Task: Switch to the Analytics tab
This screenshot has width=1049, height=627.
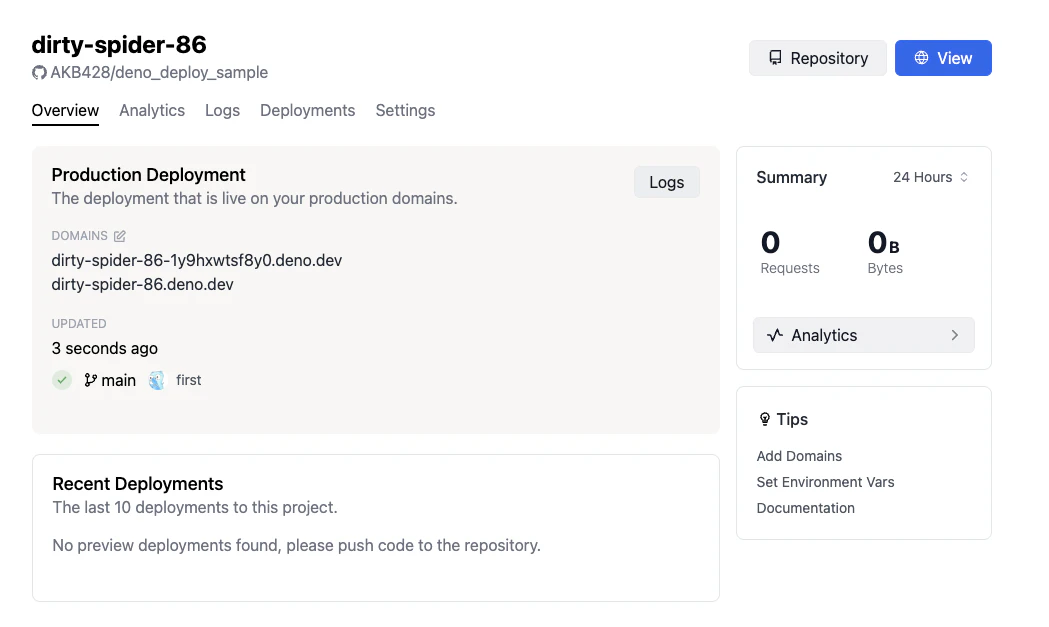Action: (152, 110)
